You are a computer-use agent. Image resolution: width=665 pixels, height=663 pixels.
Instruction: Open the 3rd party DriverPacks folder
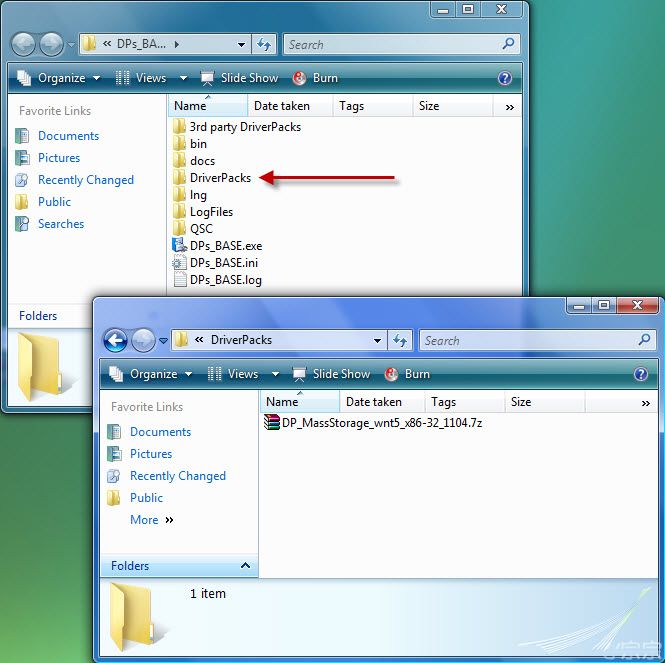pyautogui.click(x=244, y=126)
